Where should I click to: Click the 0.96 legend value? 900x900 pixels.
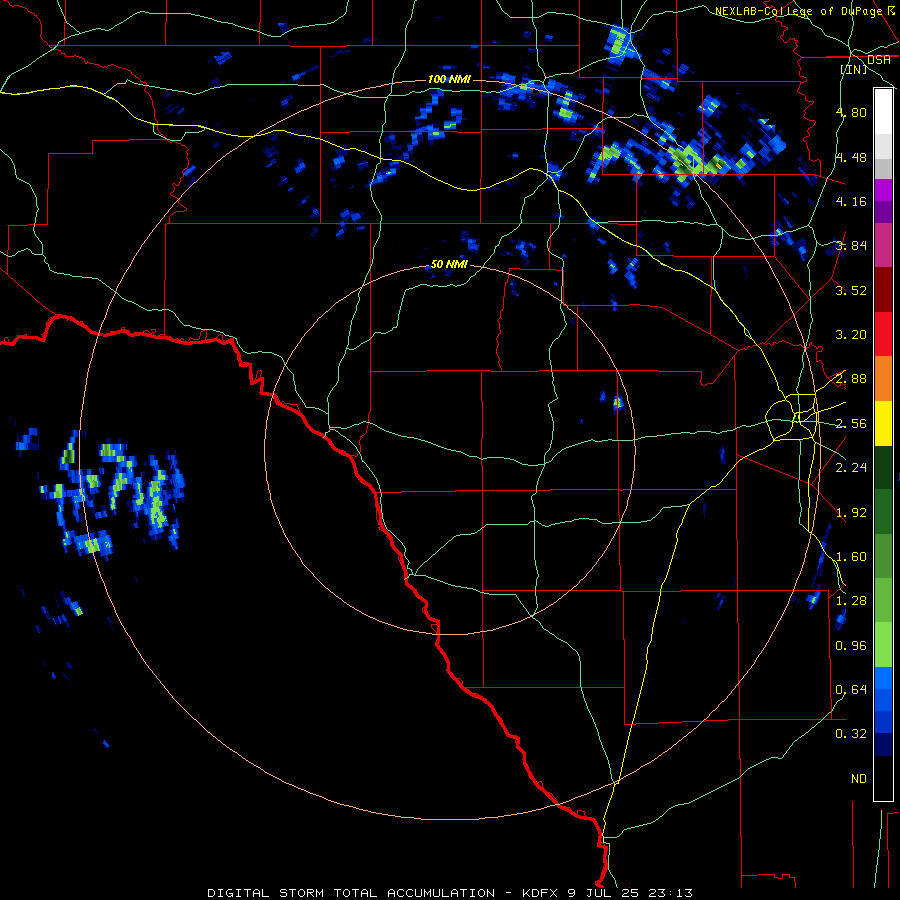pos(851,646)
